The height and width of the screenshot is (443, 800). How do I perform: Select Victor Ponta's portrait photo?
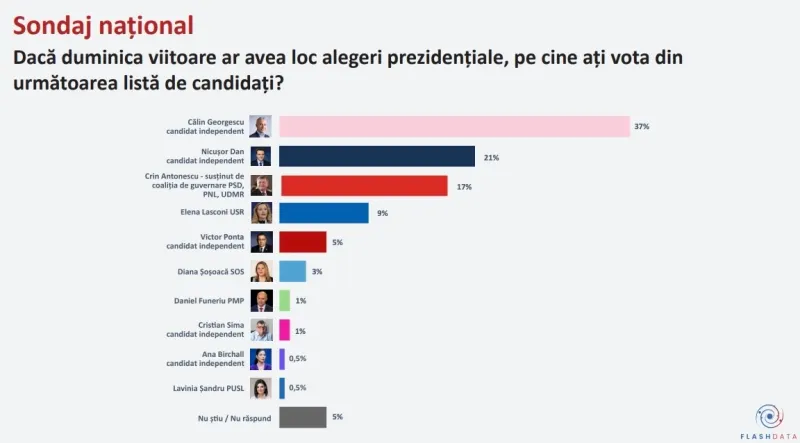click(x=261, y=242)
